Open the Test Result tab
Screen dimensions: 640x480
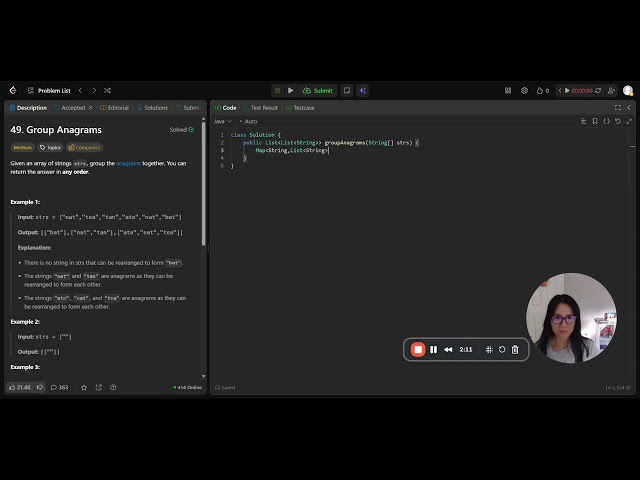[260, 108]
